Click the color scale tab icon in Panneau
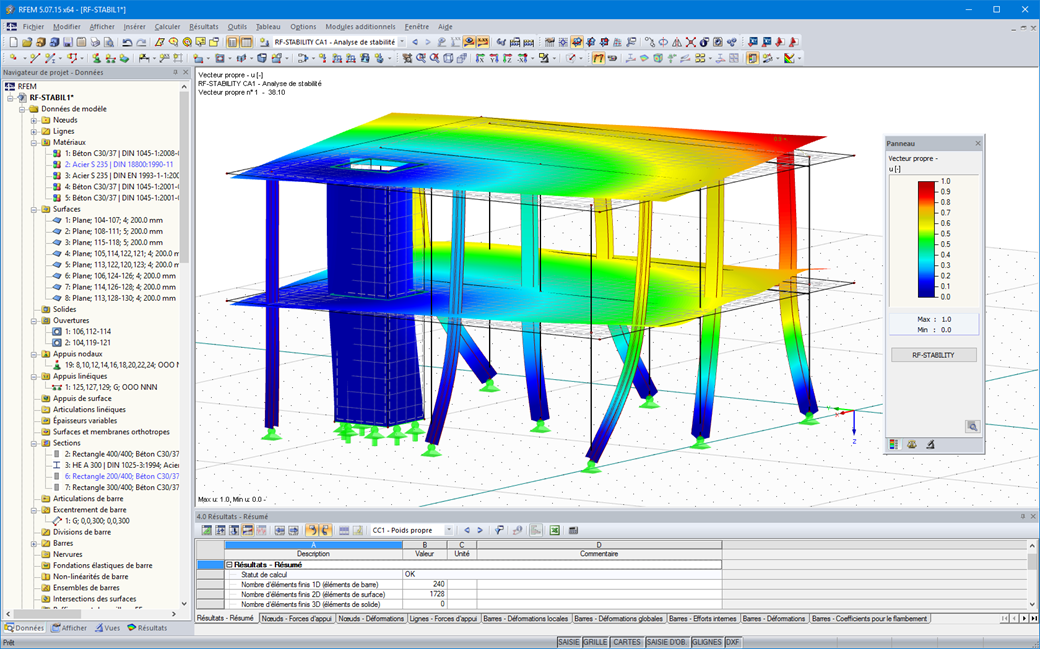 pos(893,445)
